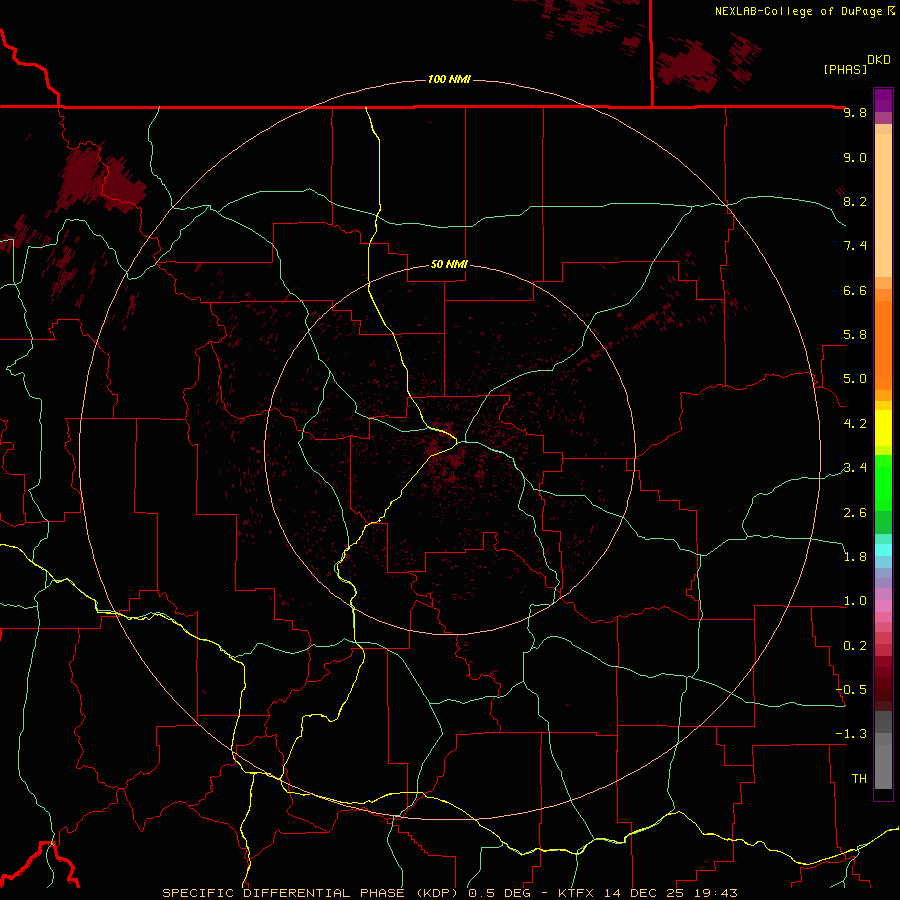
Task: Click the '0.5 DEG' tilt text
Action: click(499, 893)
